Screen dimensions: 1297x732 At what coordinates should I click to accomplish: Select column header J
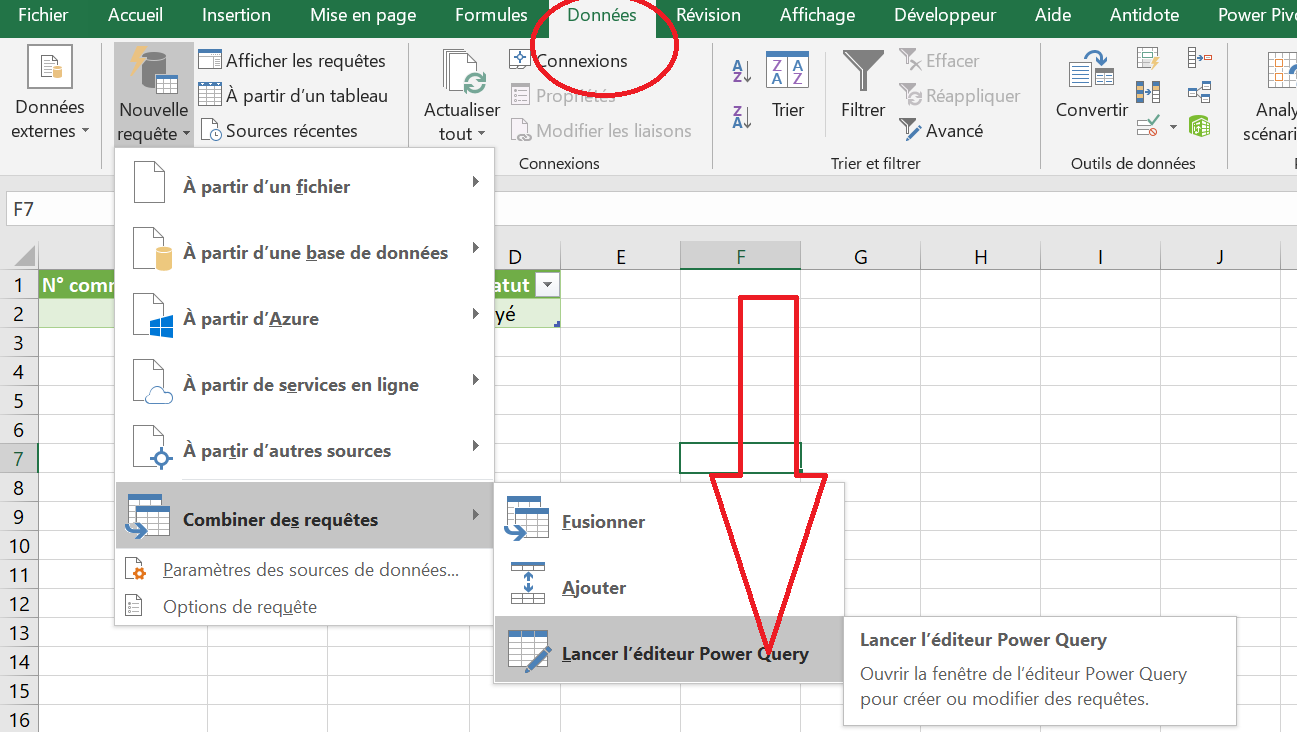(x=1220, y=257)
